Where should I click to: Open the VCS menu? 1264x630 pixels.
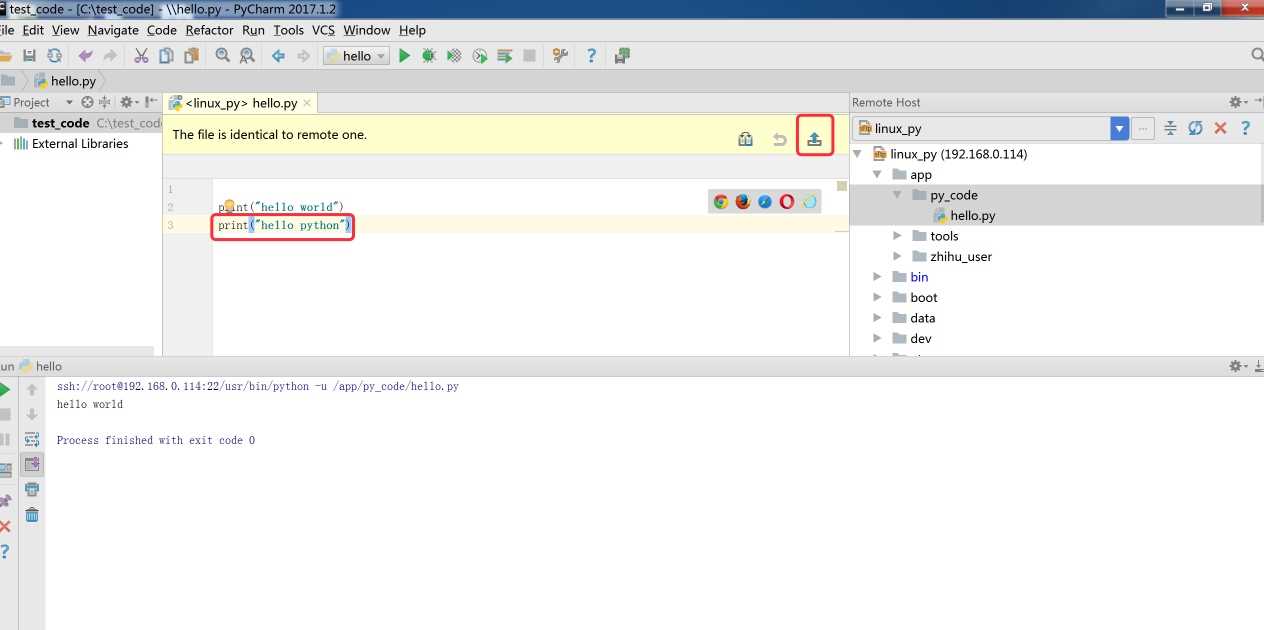323,30
